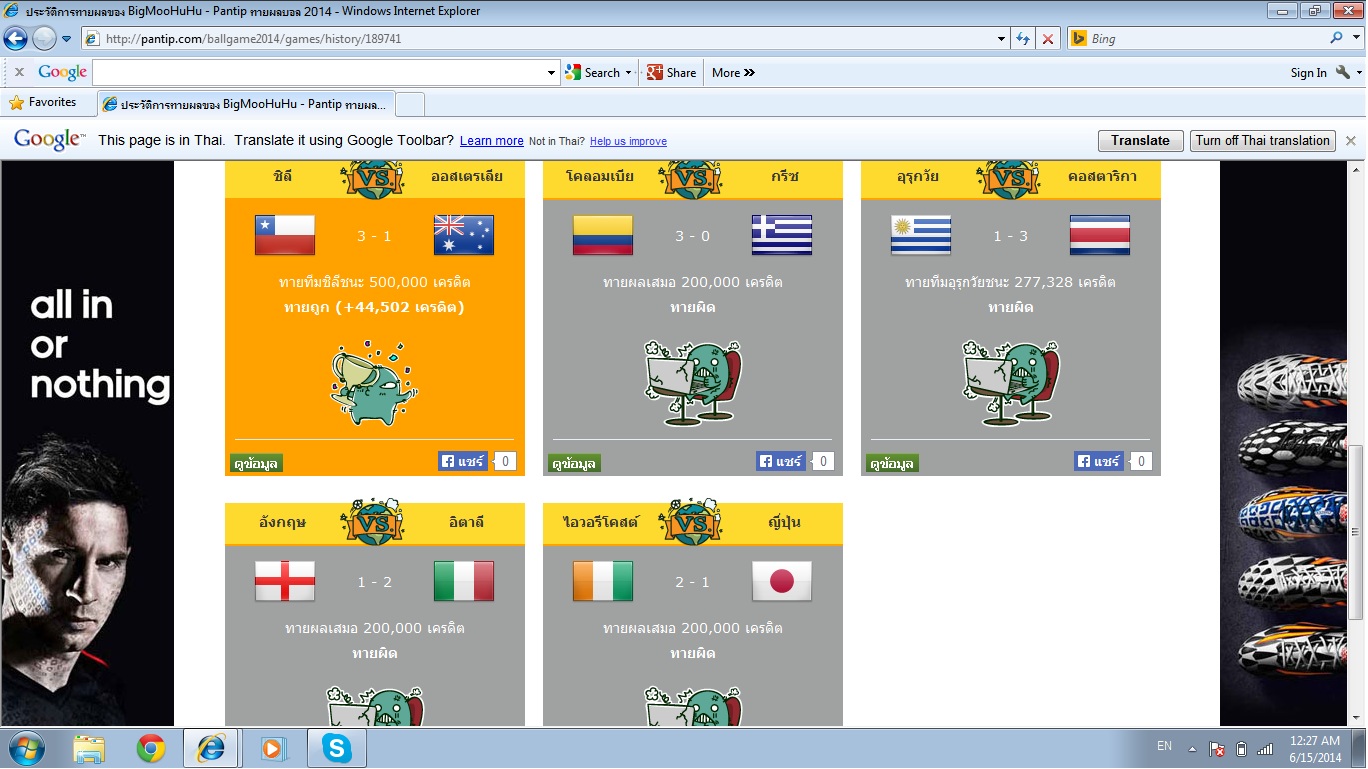Share the Uruguay vs Costa Rica result on Facebook
Image resolution: width=1368 pixels, height=769 pixels.
coord(1099,461)
